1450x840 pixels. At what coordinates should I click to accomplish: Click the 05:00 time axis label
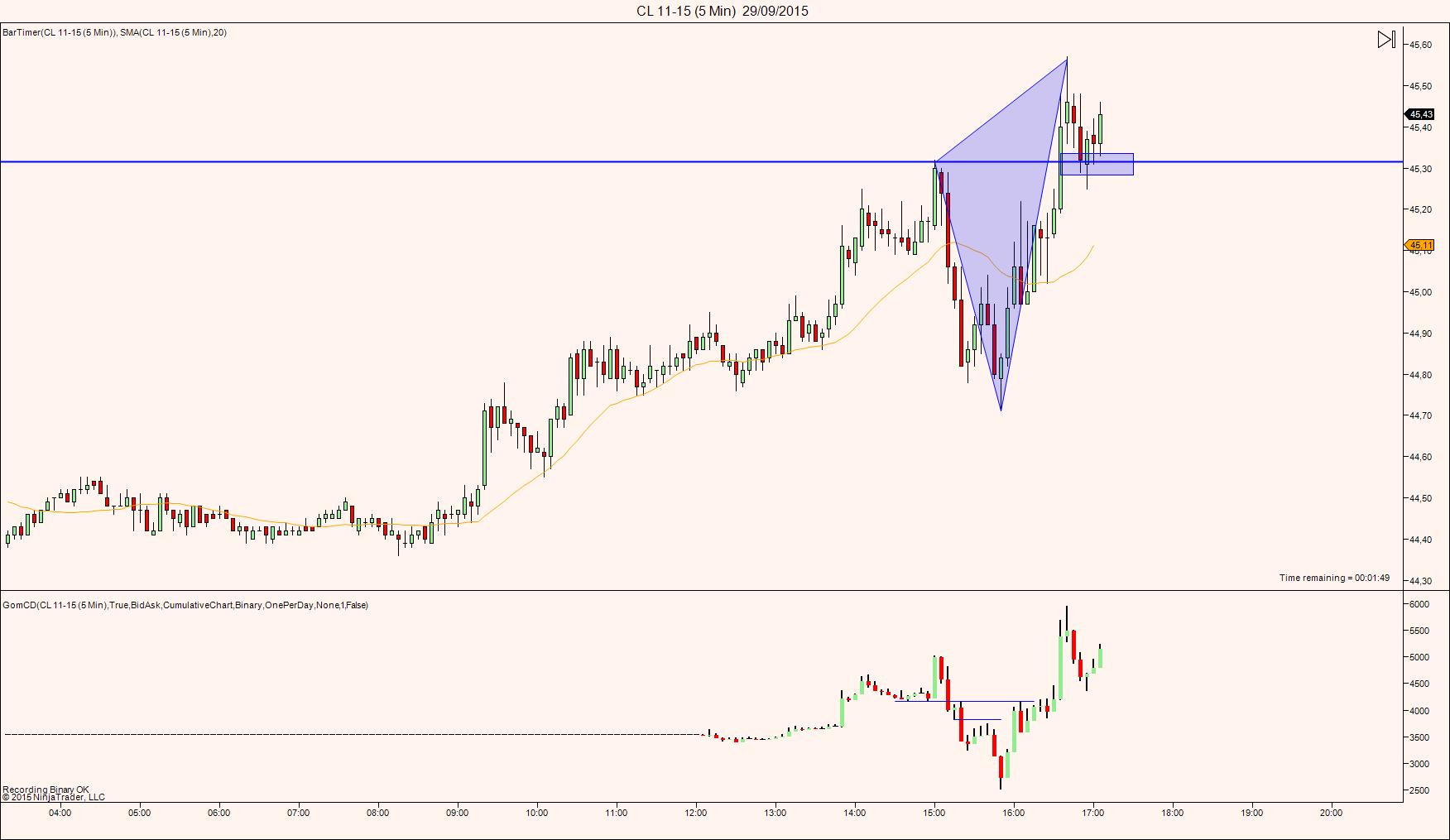(139, 813)
